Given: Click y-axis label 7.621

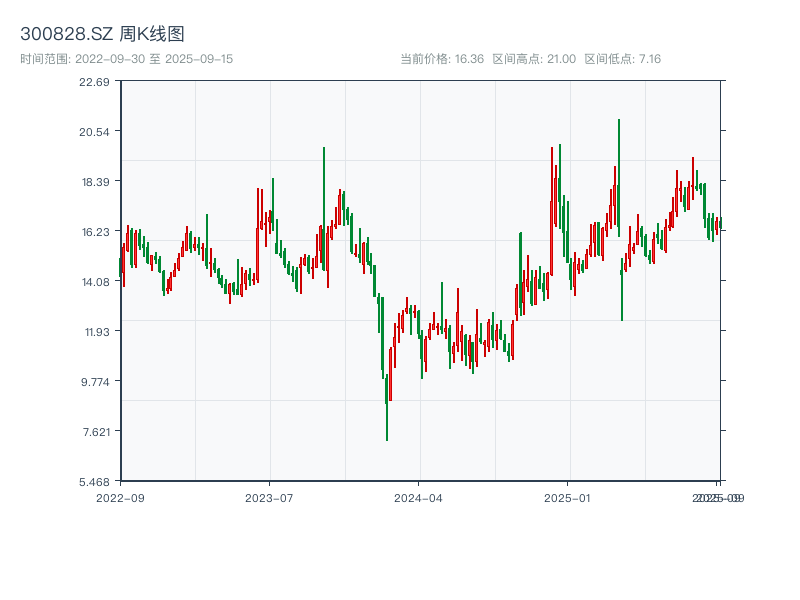Looking at the screenshot, I should tap(96, 432).
